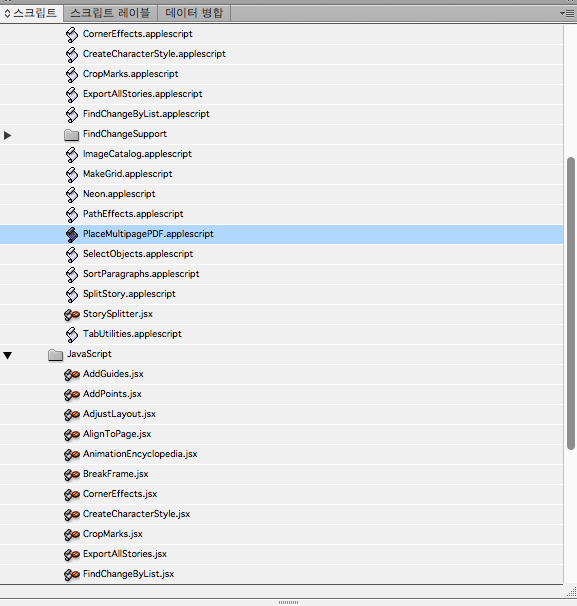Click the FindChangeByList.jsx script icon
577x606 pixels.
(72, 575)
